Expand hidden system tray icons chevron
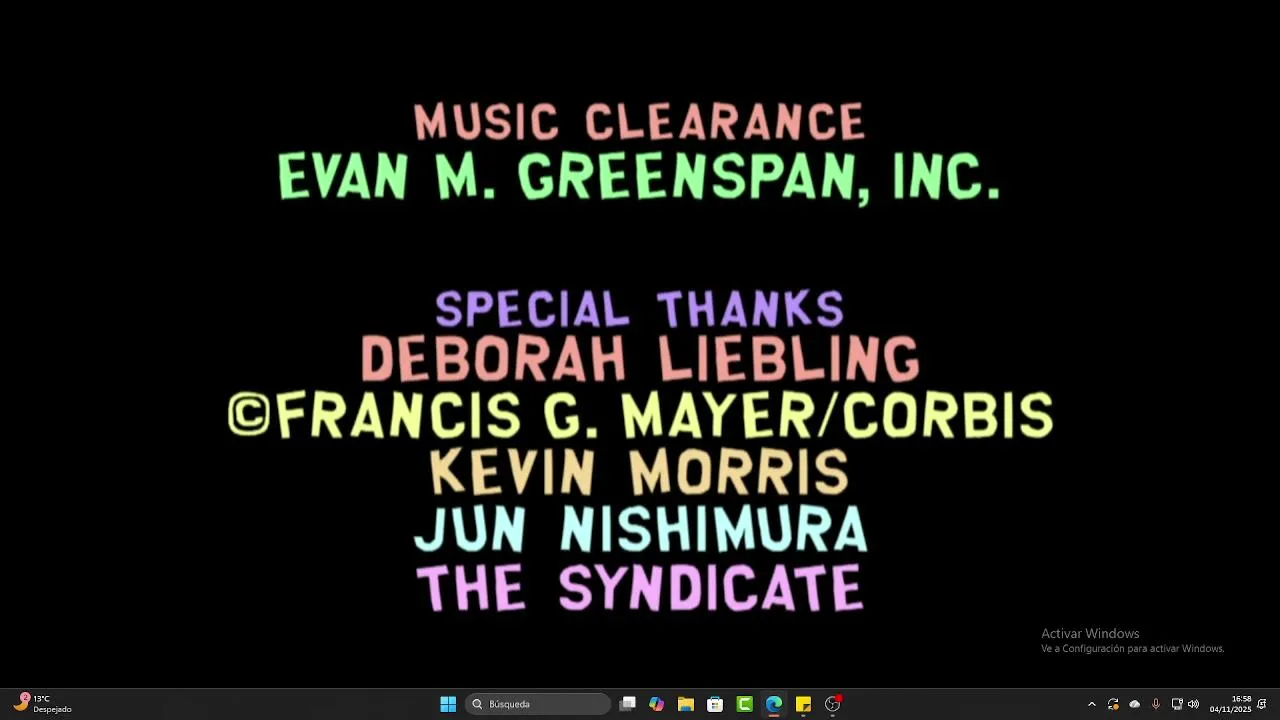The height and width of the screenshot is (720, 1280). [x=1091, y=704]
